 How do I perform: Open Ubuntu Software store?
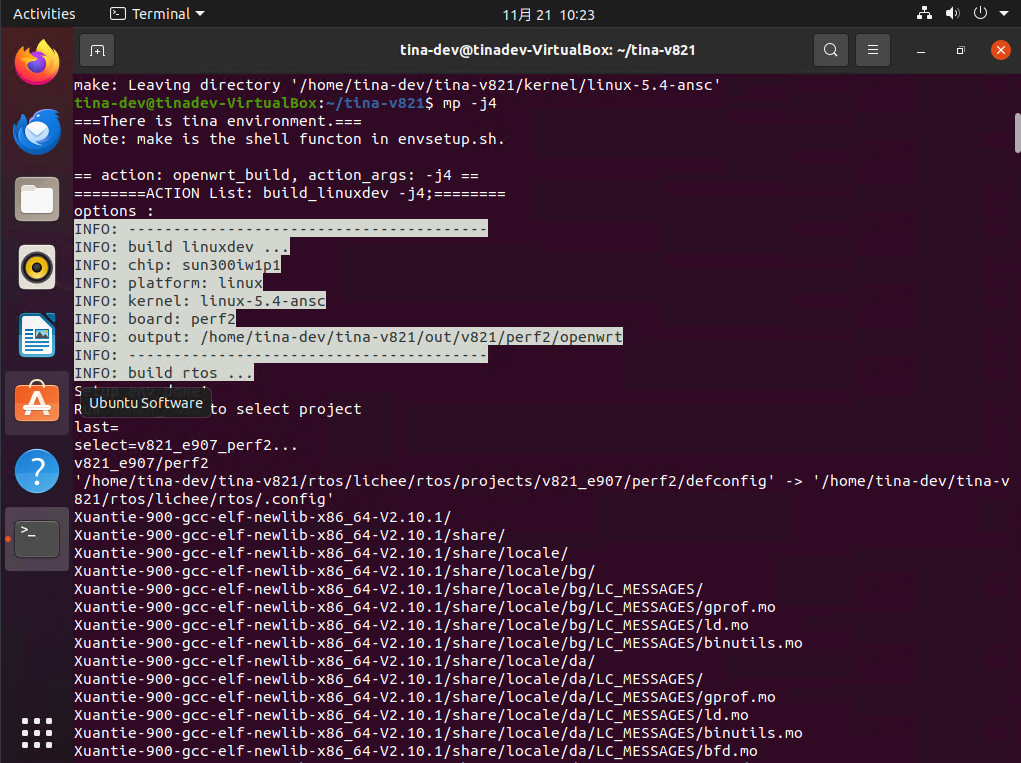[37, 403]
